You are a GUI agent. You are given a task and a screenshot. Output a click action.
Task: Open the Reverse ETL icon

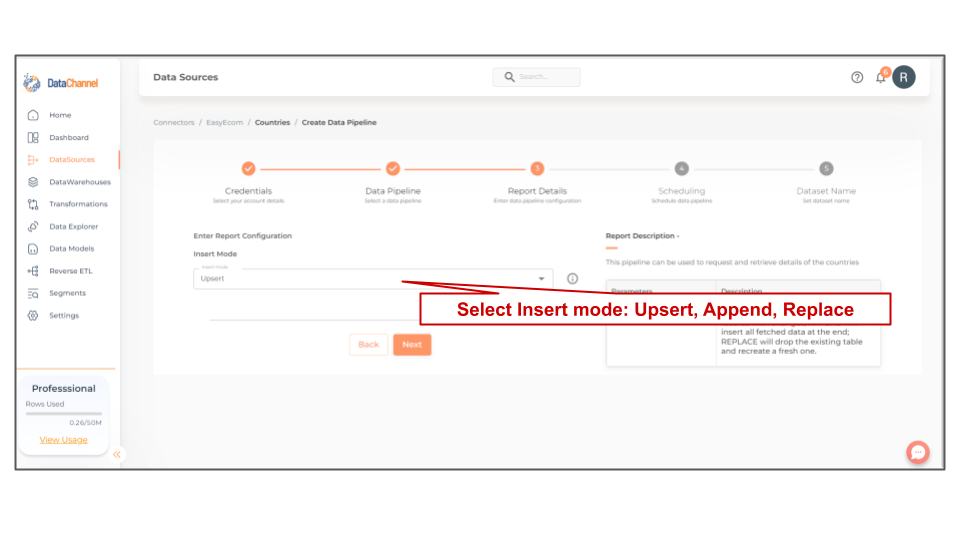coord(33,271)
